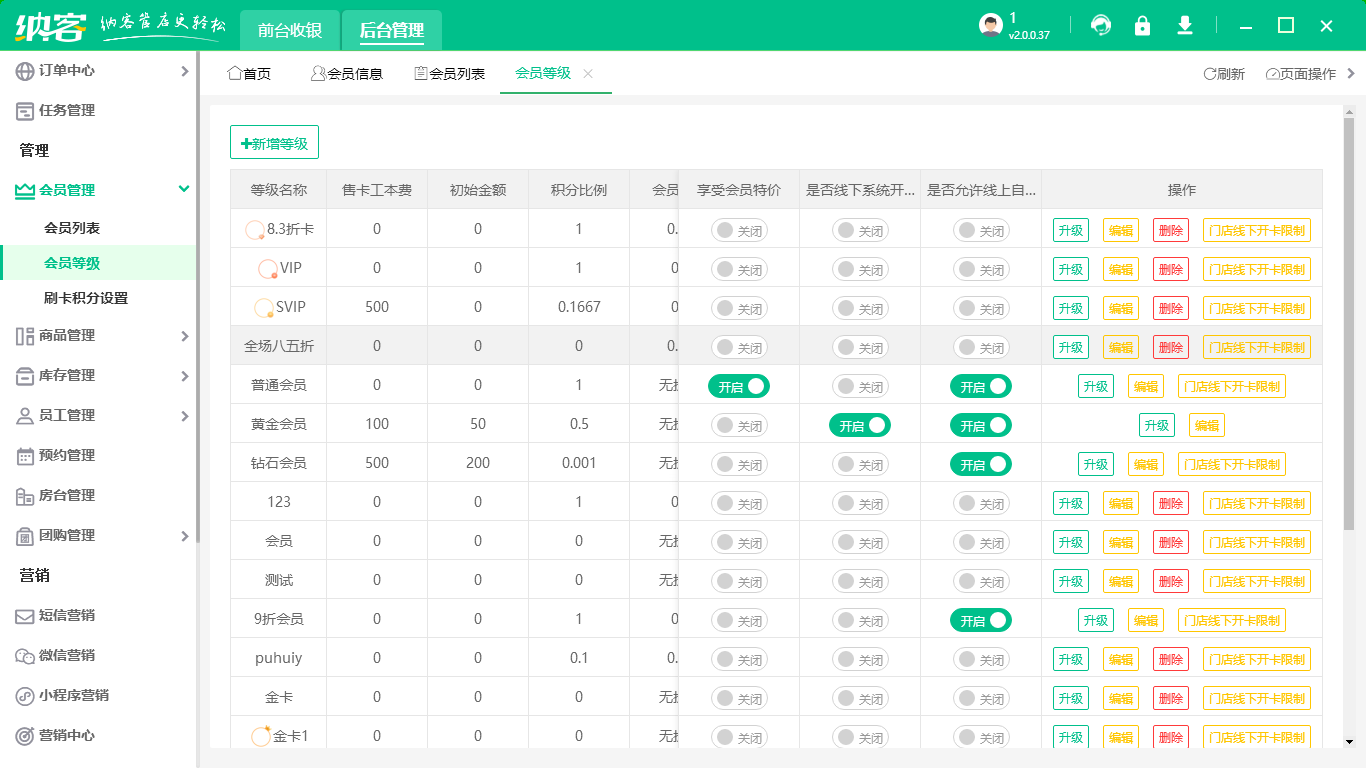Viewport: 1366px width, 768px height.
Task: Click 删除 for the SVIP level
Action: pyautogui.click(x=1170, y=308)
